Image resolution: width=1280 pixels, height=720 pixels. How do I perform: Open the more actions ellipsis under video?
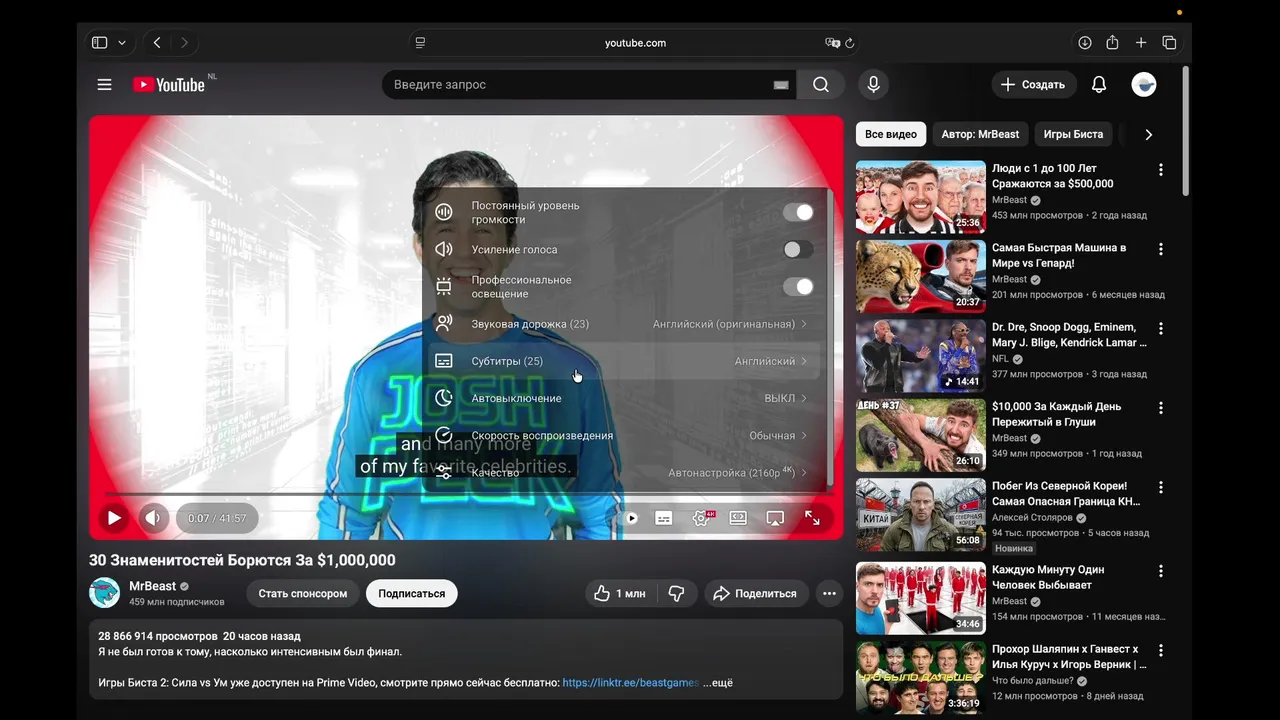pos(829,593)
